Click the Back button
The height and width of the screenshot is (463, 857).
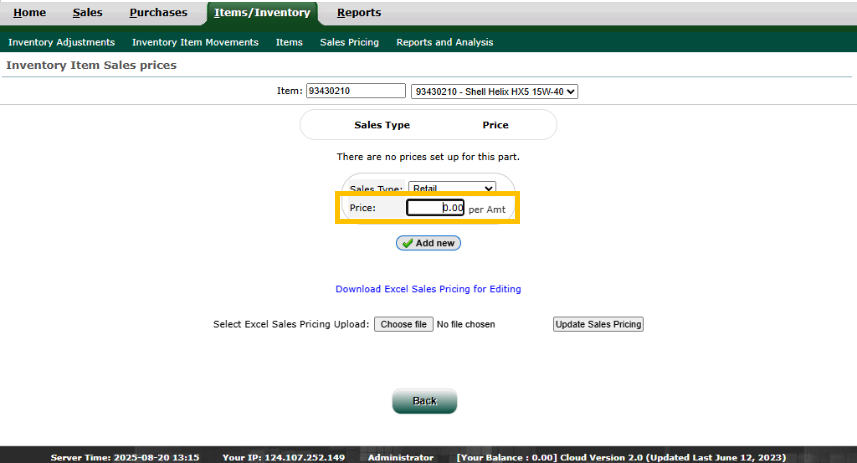[425, 401]
